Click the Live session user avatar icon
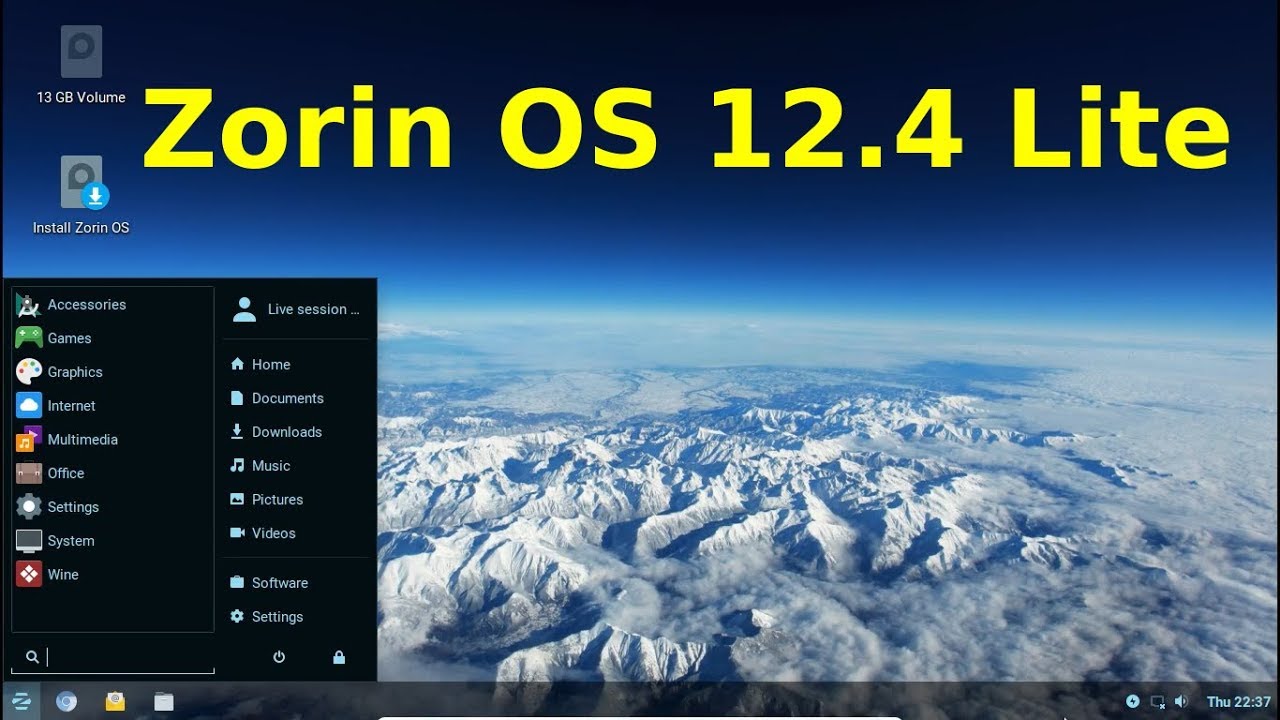 pos(244,309)
